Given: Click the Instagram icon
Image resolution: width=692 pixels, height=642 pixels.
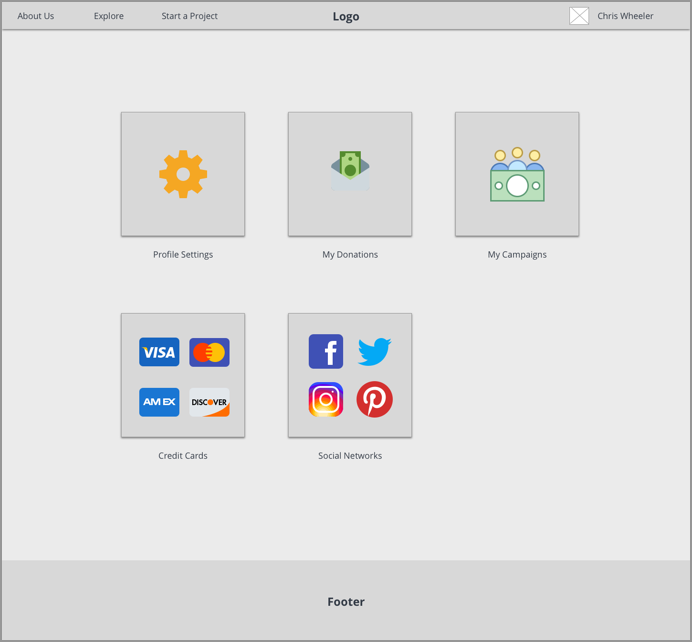Looking at the screenshot, I should click(326, 399).
